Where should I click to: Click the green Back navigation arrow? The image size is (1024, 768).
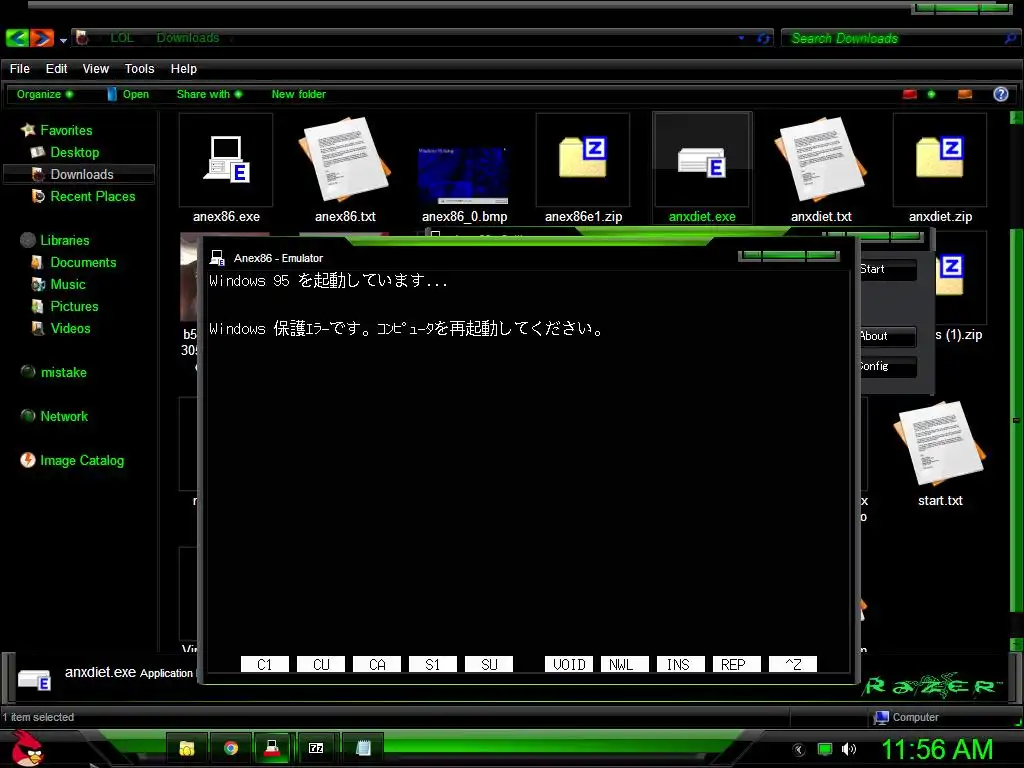click(17, 38)
